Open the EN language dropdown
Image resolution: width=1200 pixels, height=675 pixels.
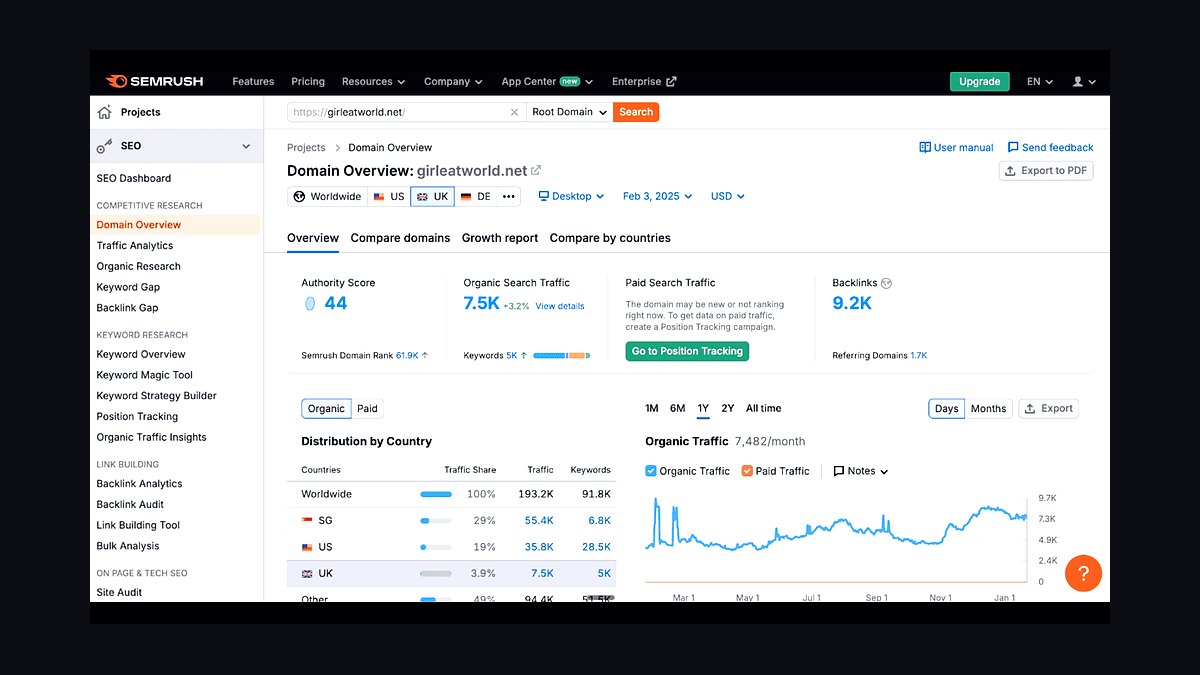coord(1040,81)
